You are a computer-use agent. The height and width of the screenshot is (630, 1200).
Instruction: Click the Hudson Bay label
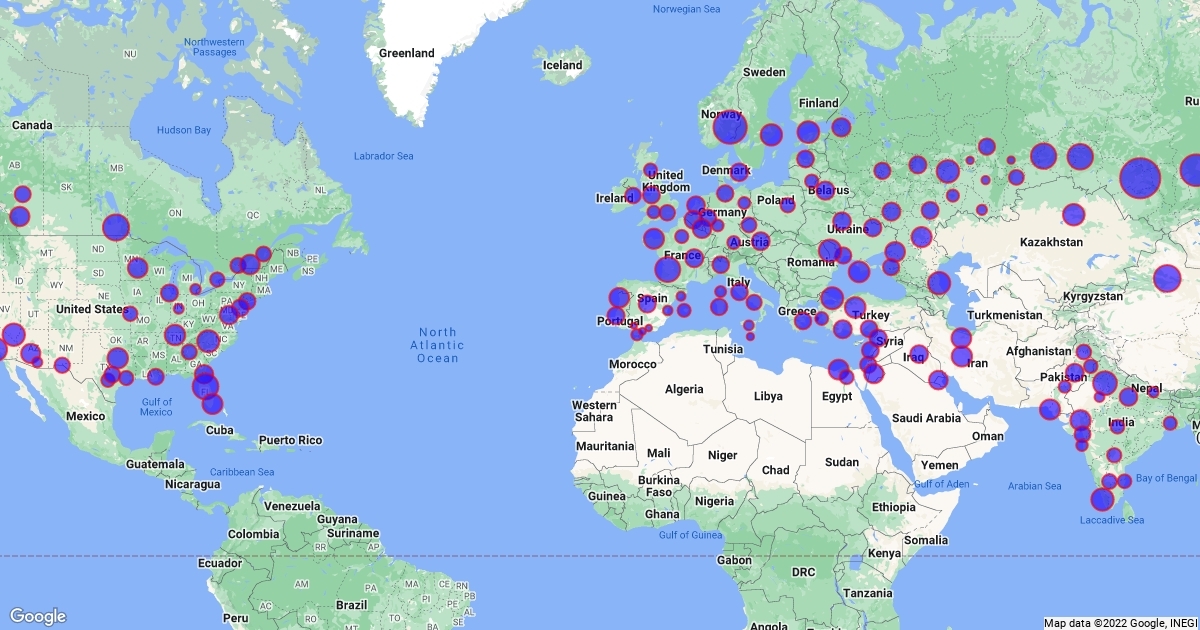[184, 130]
